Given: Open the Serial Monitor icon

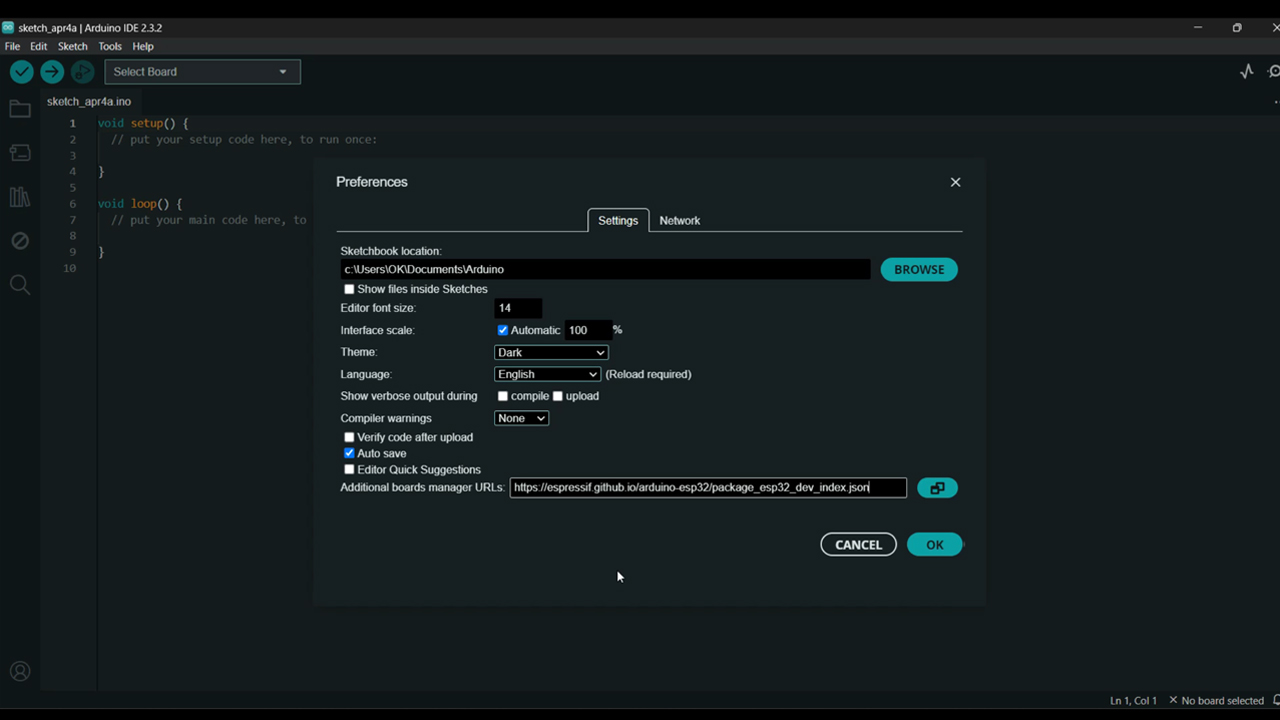Looking at the screenshot, I should pos(1274,72).
